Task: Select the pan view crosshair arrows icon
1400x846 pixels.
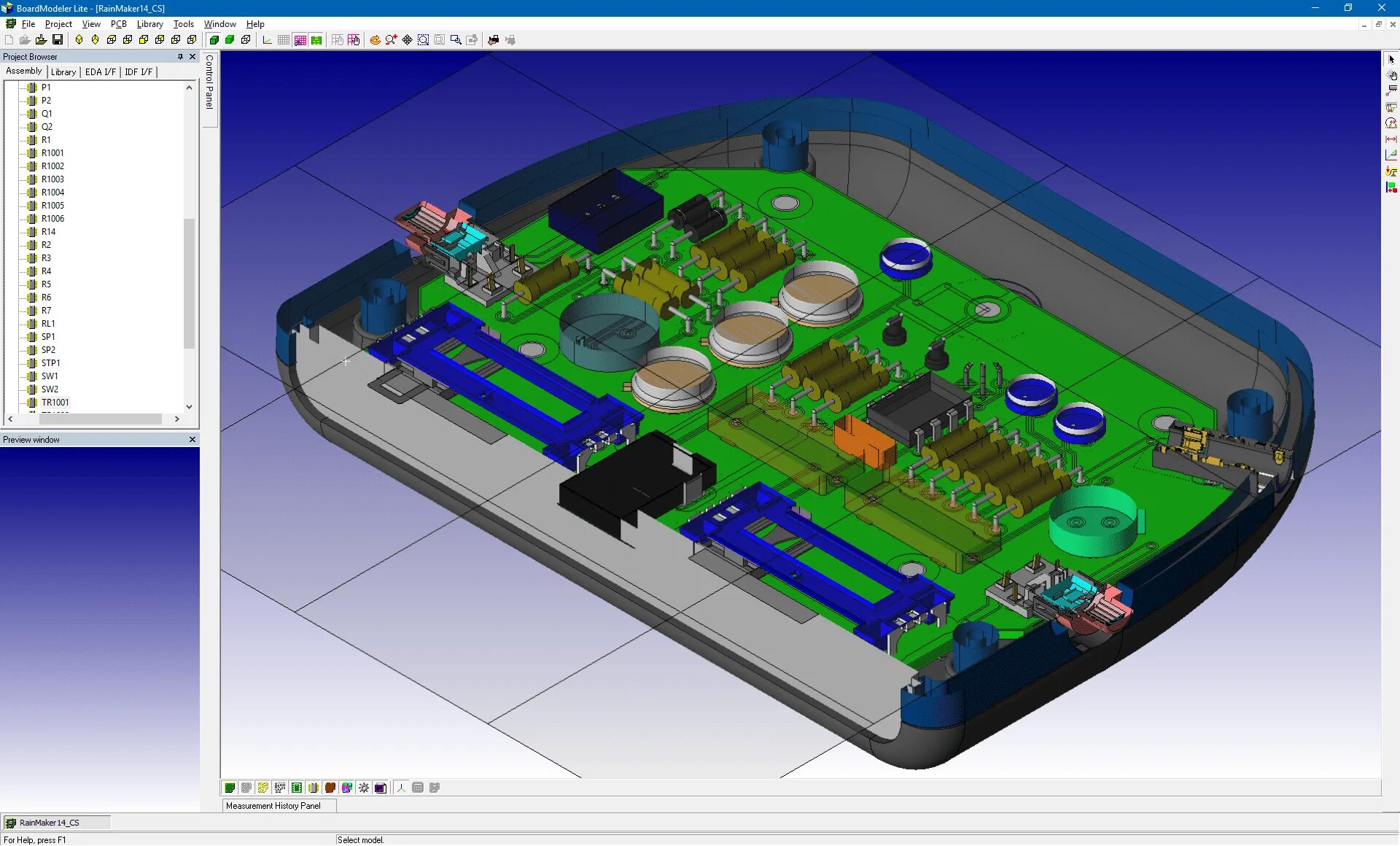Action: [x=407, y=40]
